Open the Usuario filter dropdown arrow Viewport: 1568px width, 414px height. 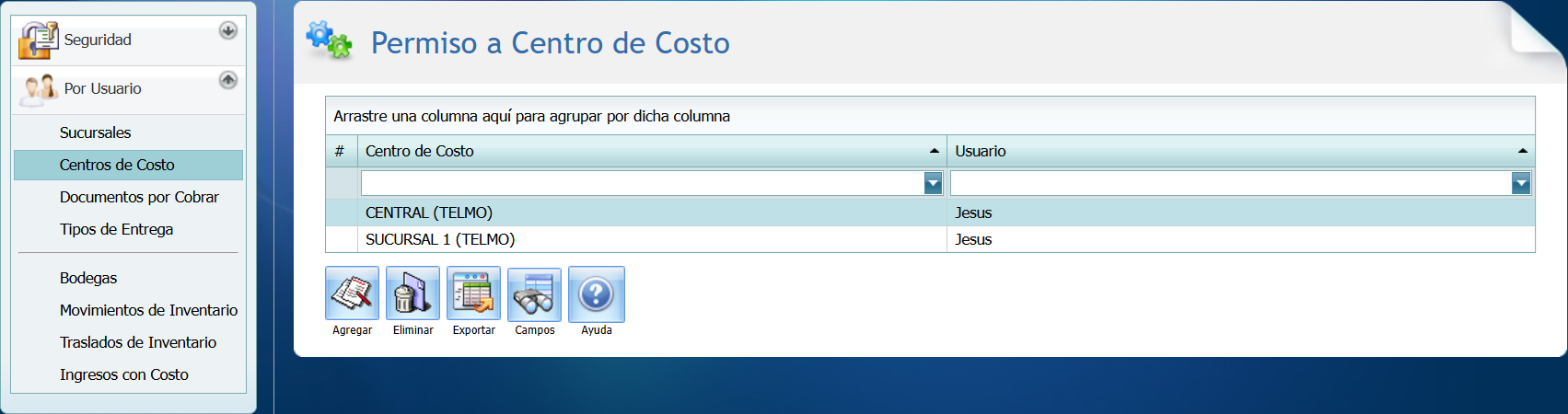1521,183
